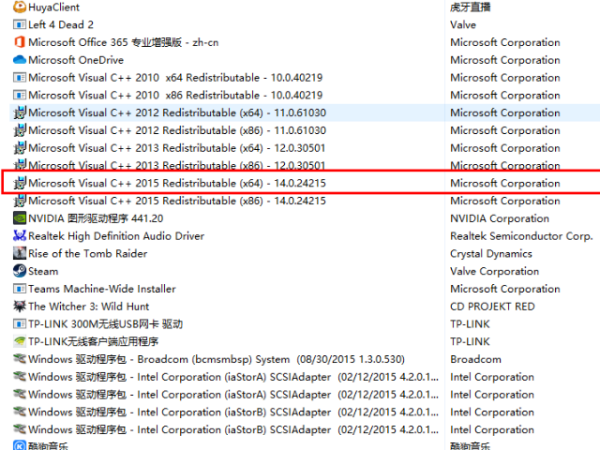Click Crystal Dynamics publisher cell
The height and width of the screenshot is (450, 600).
pyautogui.click(x=491, y=254)
